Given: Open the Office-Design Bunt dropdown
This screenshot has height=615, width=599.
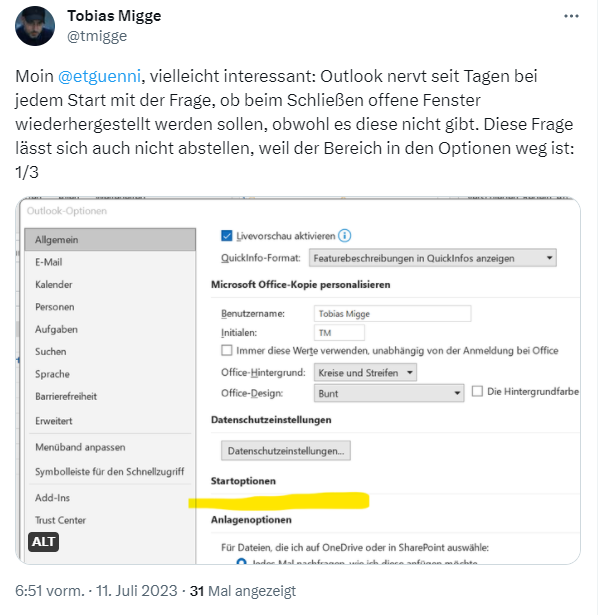Looking at the screenshot, I should coord(389,393).
